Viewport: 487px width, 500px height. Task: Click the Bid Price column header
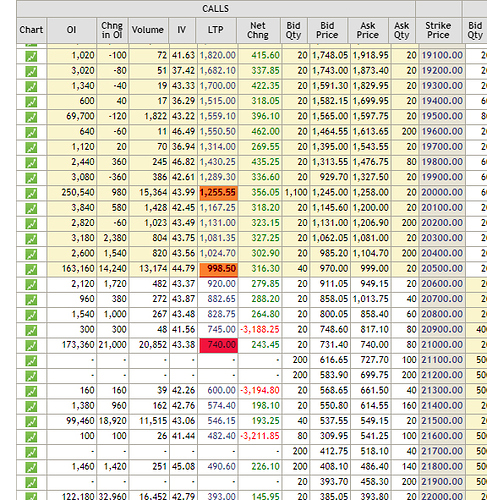pos(327,30)
